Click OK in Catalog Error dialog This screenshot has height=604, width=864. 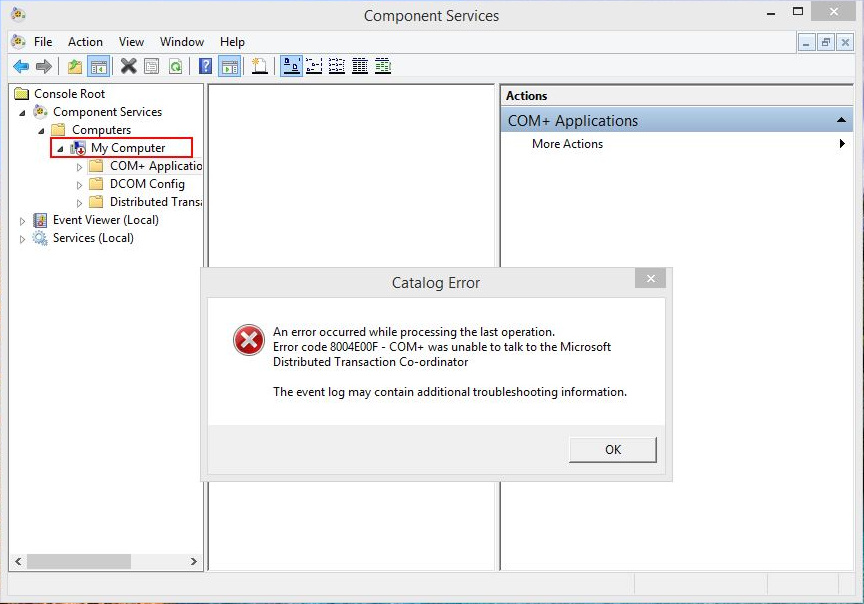click(613, 450)
